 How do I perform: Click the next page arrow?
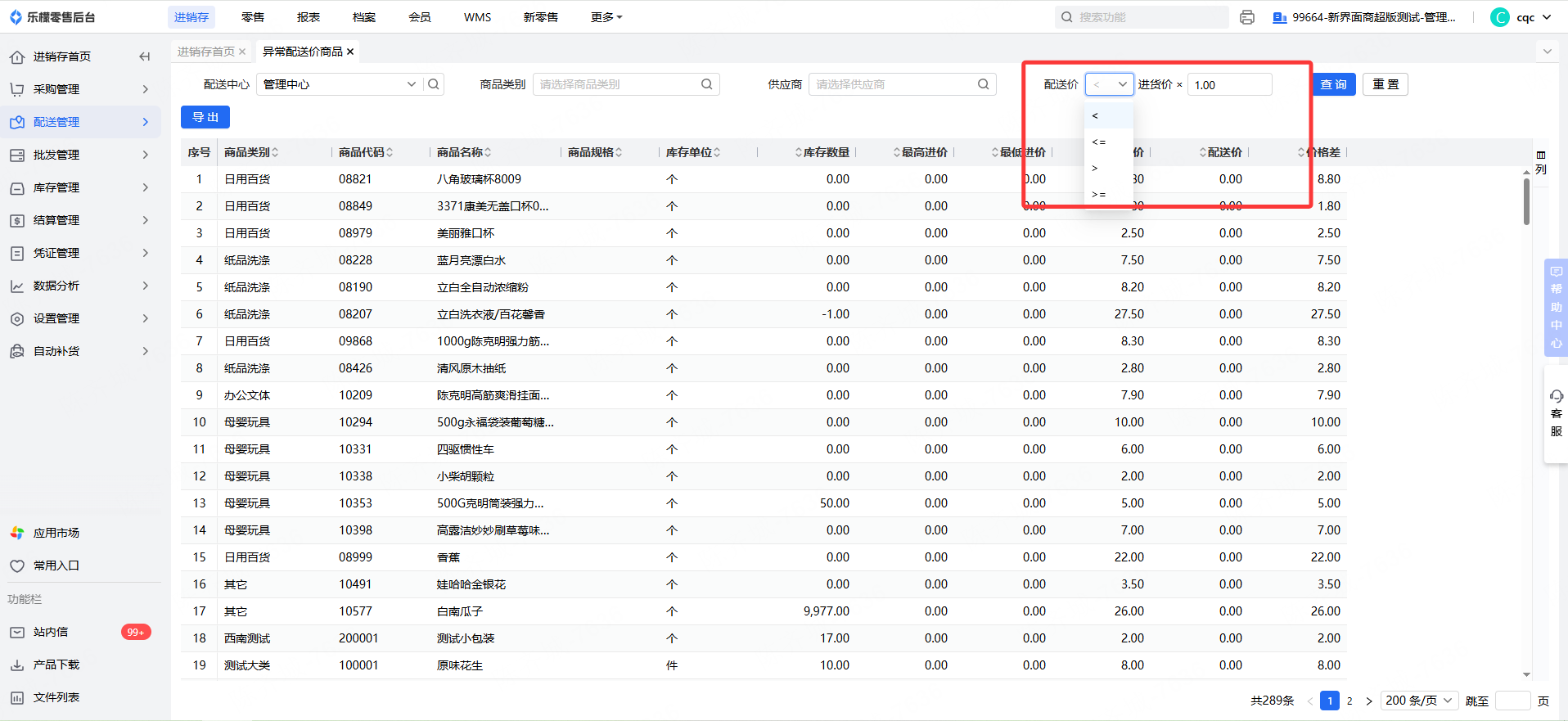coord(1369,701)
